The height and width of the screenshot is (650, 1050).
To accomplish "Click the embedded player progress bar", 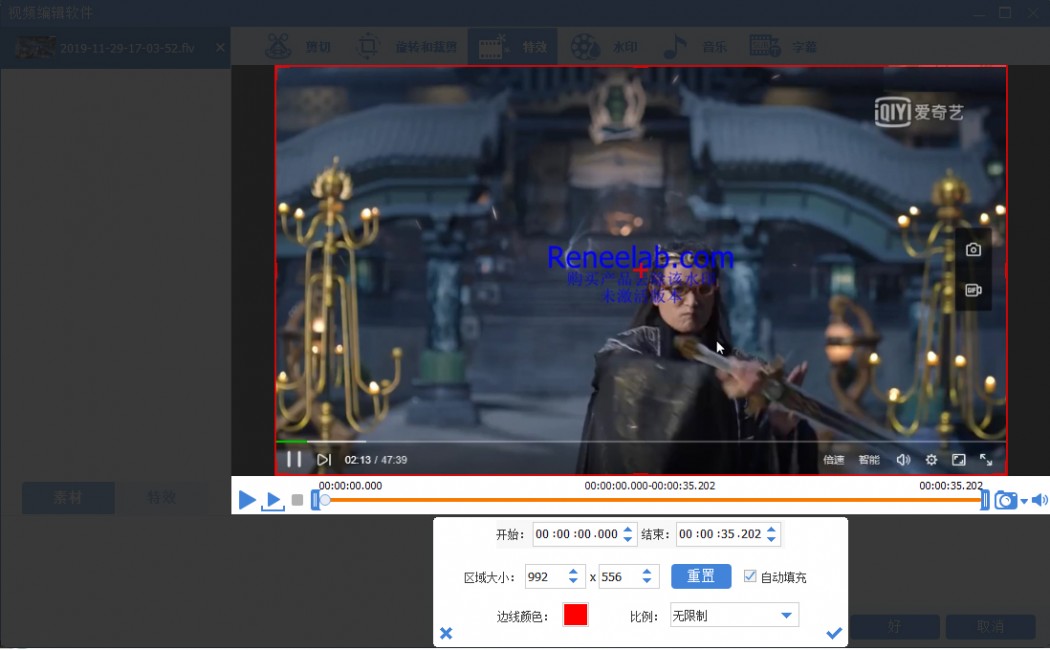I will pos(641,442).
